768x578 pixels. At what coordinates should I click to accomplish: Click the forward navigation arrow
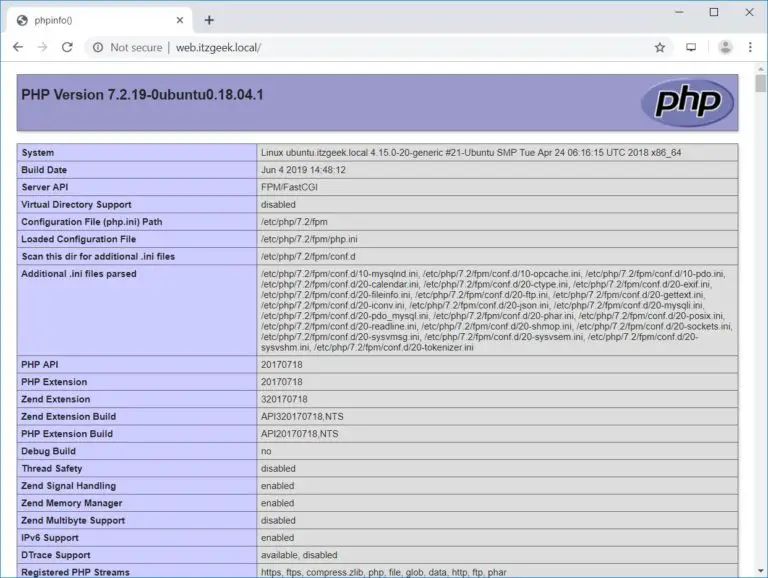pos(42,47)
